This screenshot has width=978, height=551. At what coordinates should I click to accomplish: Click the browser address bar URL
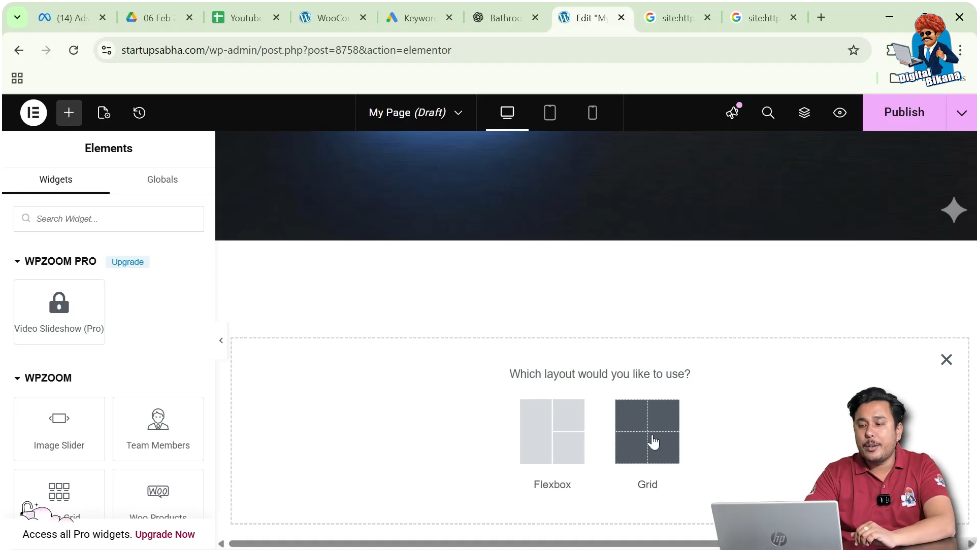coord(286,50)
